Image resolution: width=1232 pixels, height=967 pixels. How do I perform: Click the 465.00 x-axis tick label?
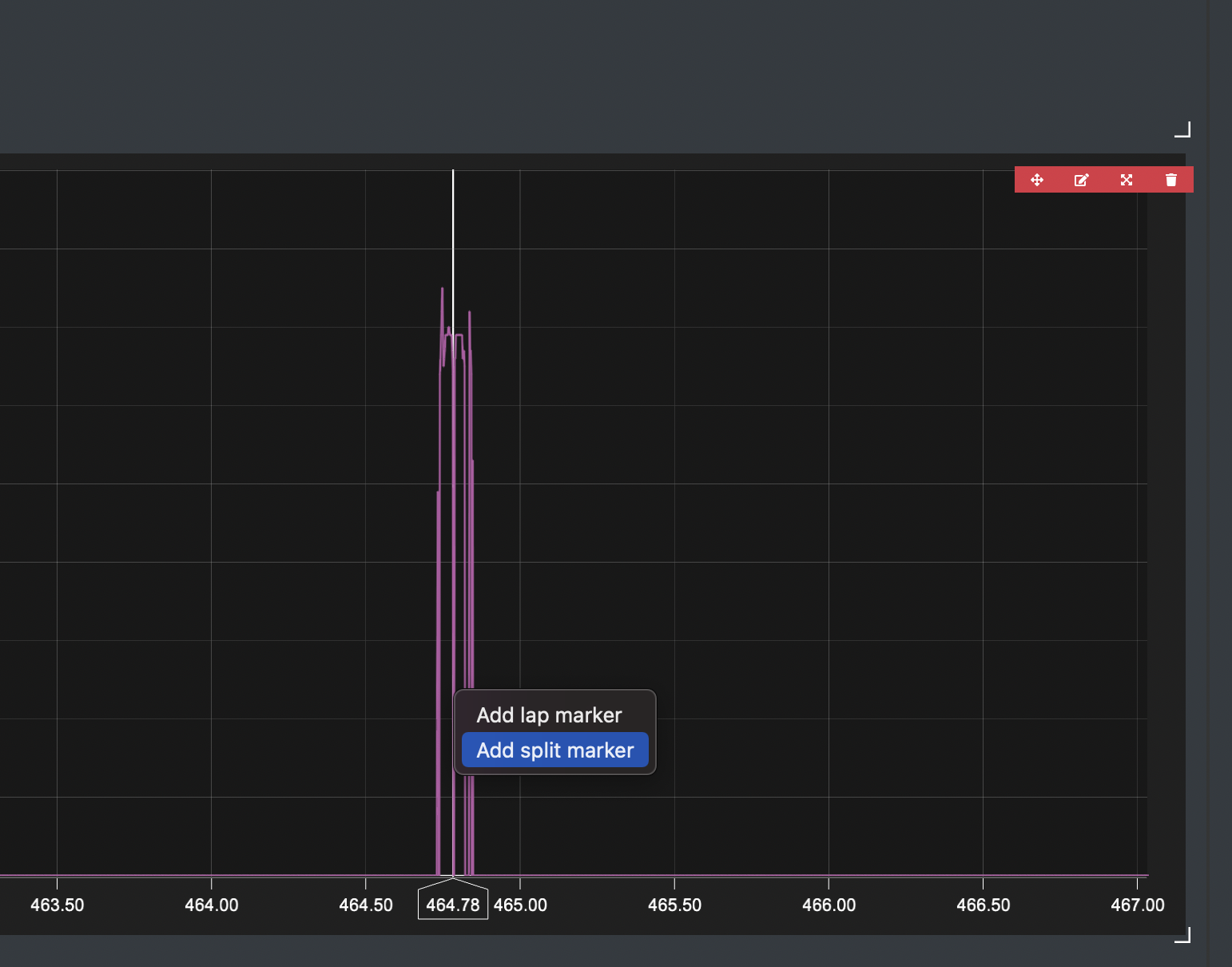(521, 905)
